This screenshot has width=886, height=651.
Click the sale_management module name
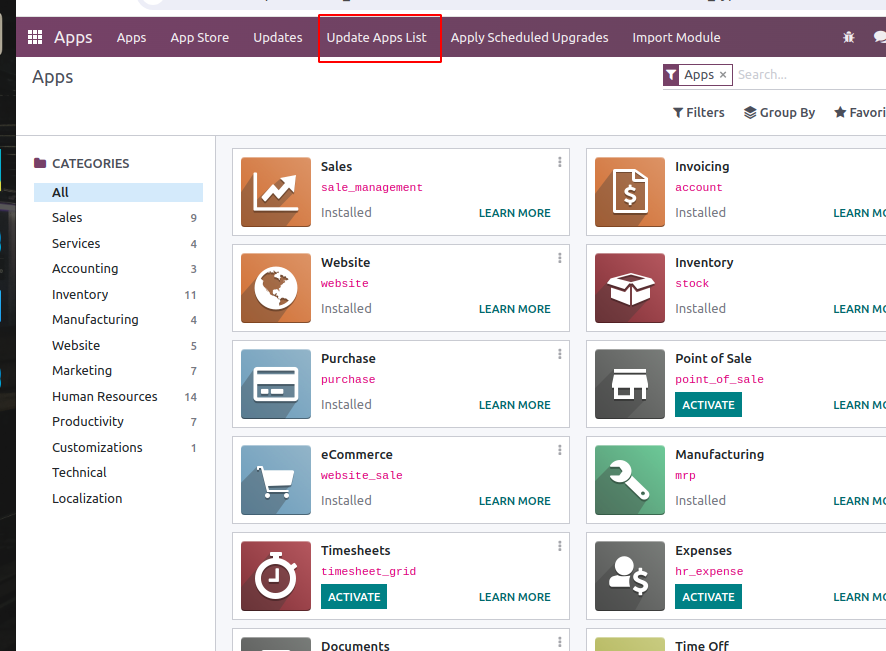[371, 187]
